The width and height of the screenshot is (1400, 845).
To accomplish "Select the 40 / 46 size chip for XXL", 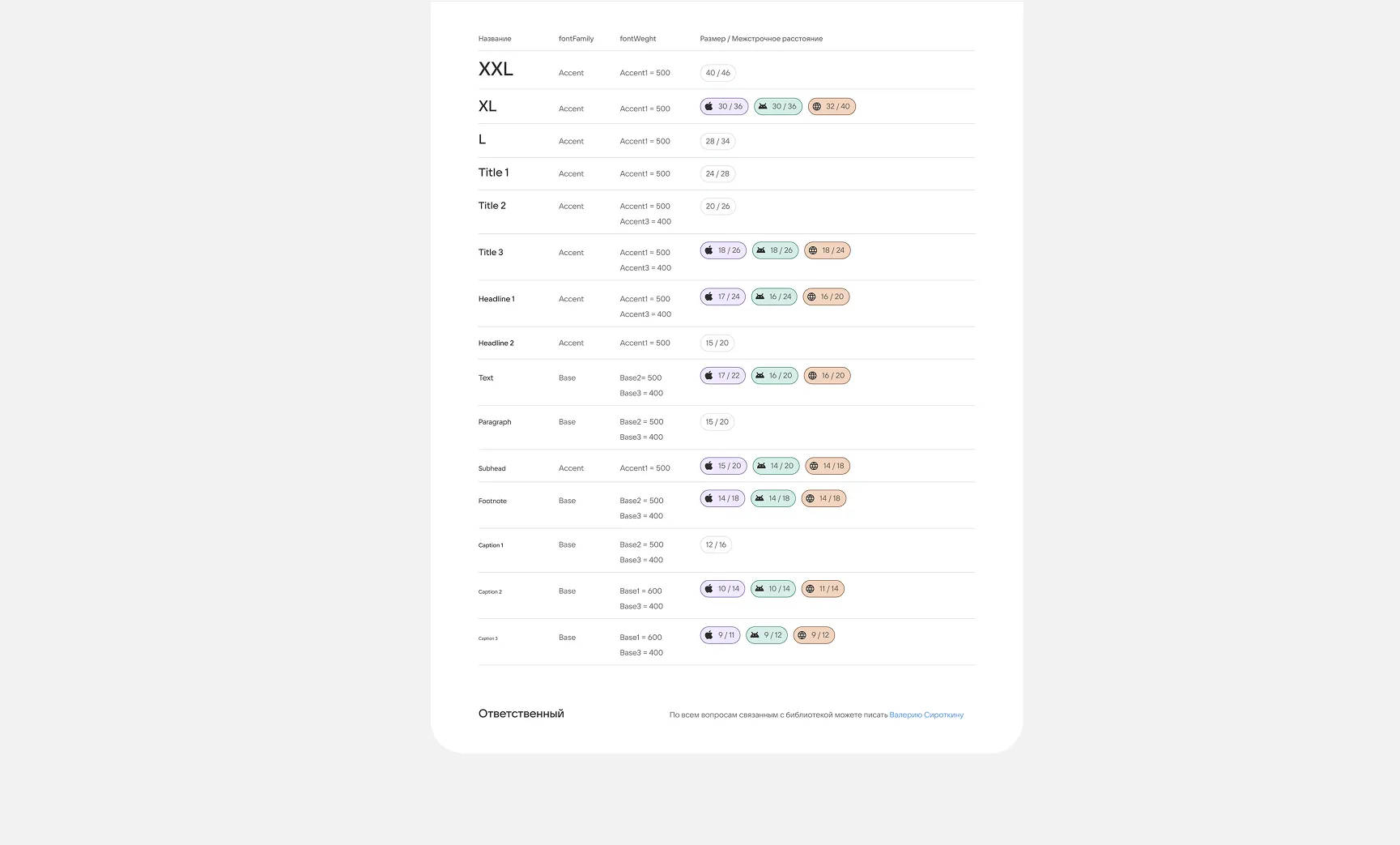I will pos(717,73).
